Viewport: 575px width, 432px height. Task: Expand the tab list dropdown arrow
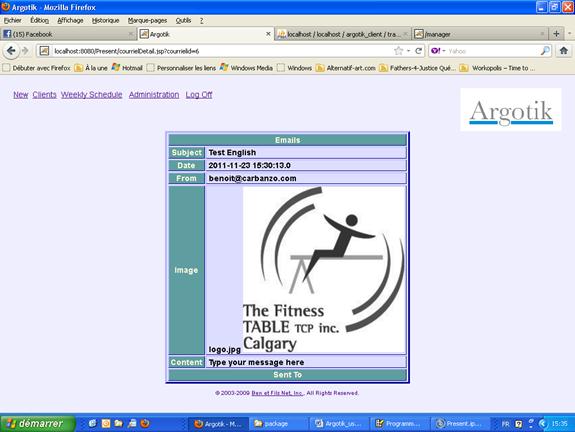(569, 33)
